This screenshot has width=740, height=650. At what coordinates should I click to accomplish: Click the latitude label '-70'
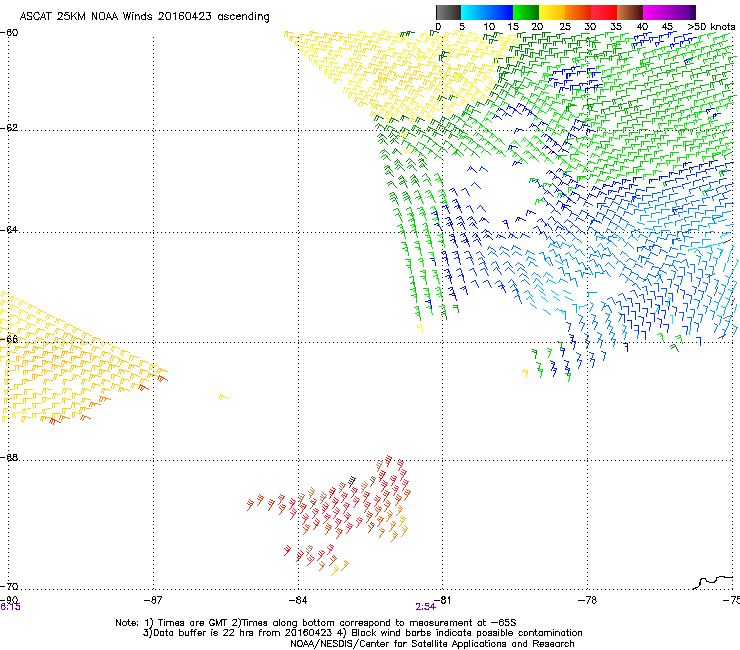point(9,586)
